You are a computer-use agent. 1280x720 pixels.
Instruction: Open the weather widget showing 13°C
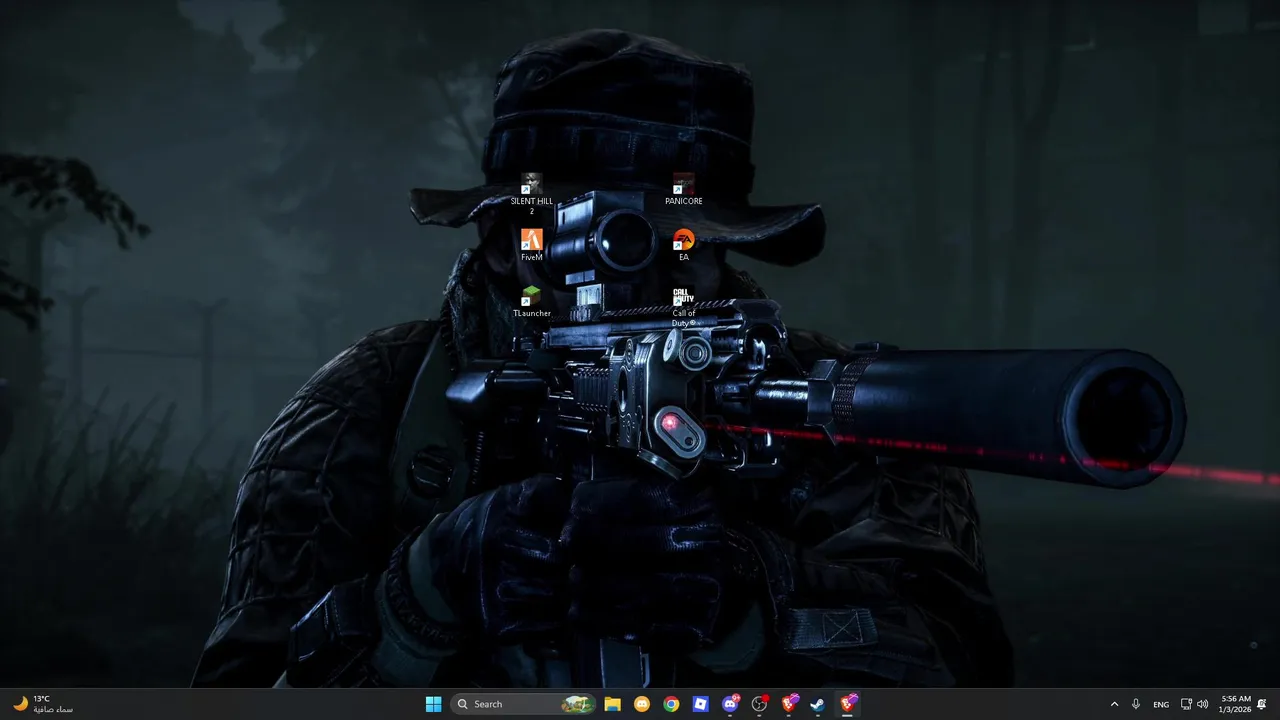click(x=42, y=704)
